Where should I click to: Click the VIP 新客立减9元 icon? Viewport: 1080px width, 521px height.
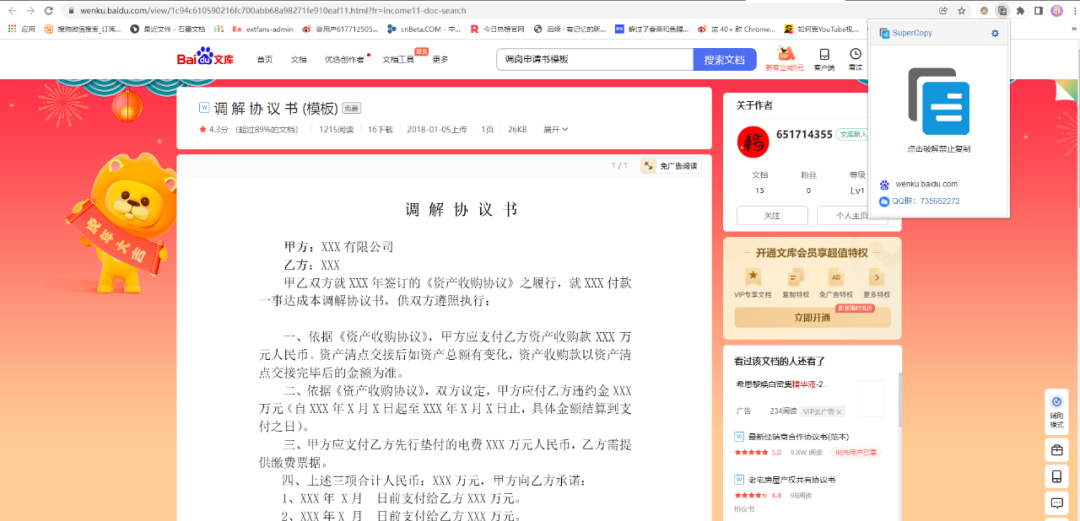[x=785, y=59]
